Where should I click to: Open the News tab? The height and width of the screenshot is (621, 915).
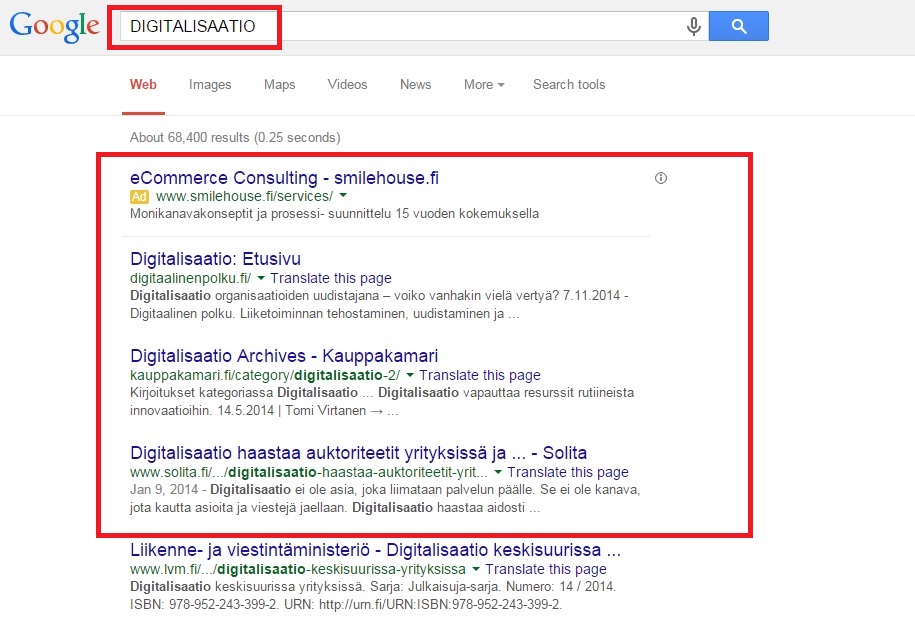pyautogui.click(x=415, y=85)
